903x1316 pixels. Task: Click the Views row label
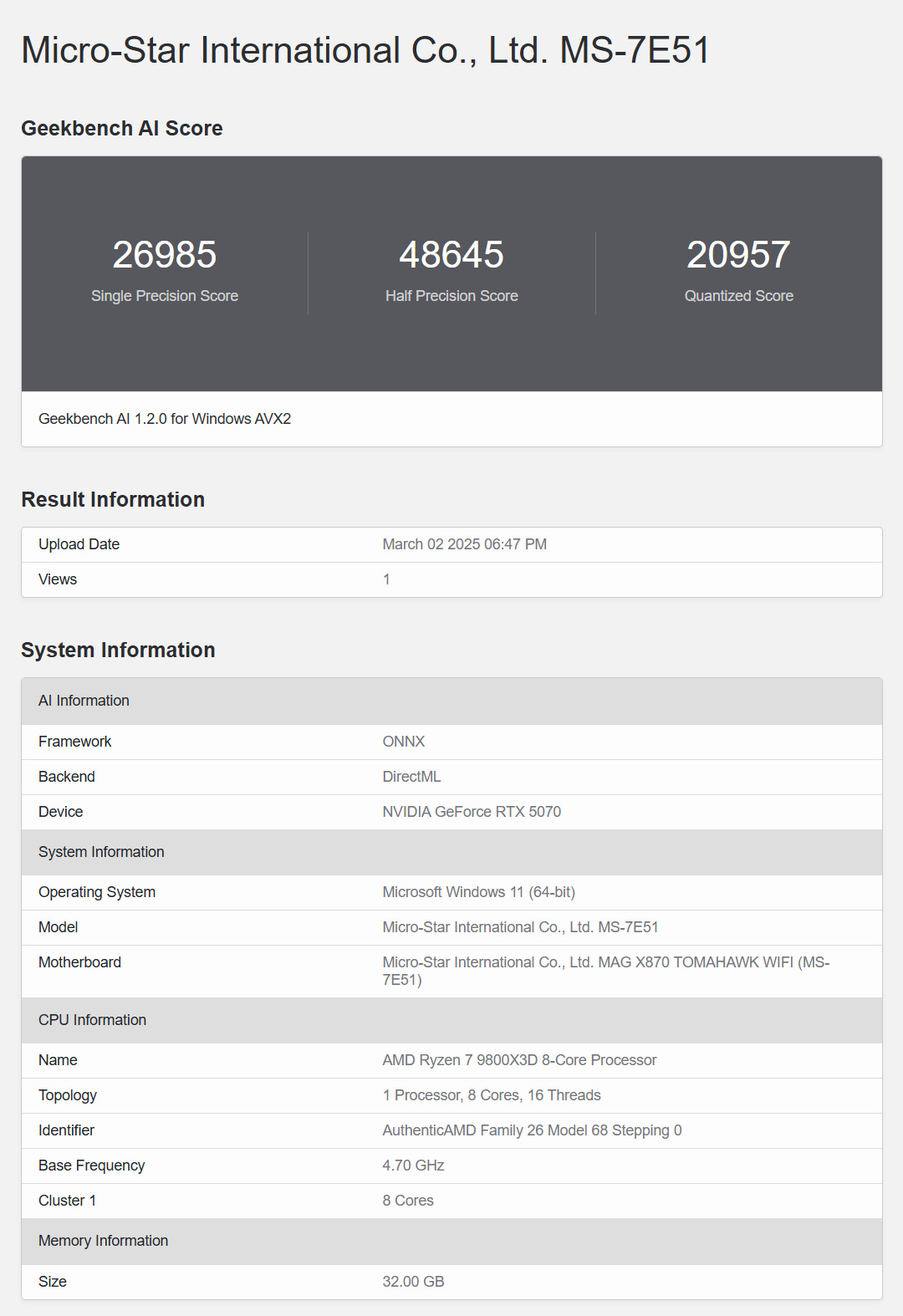click(x=58, y=579)
